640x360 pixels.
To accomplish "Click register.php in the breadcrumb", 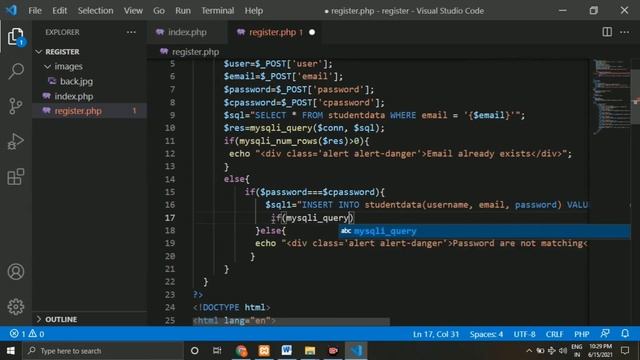I will coord(195,52).
